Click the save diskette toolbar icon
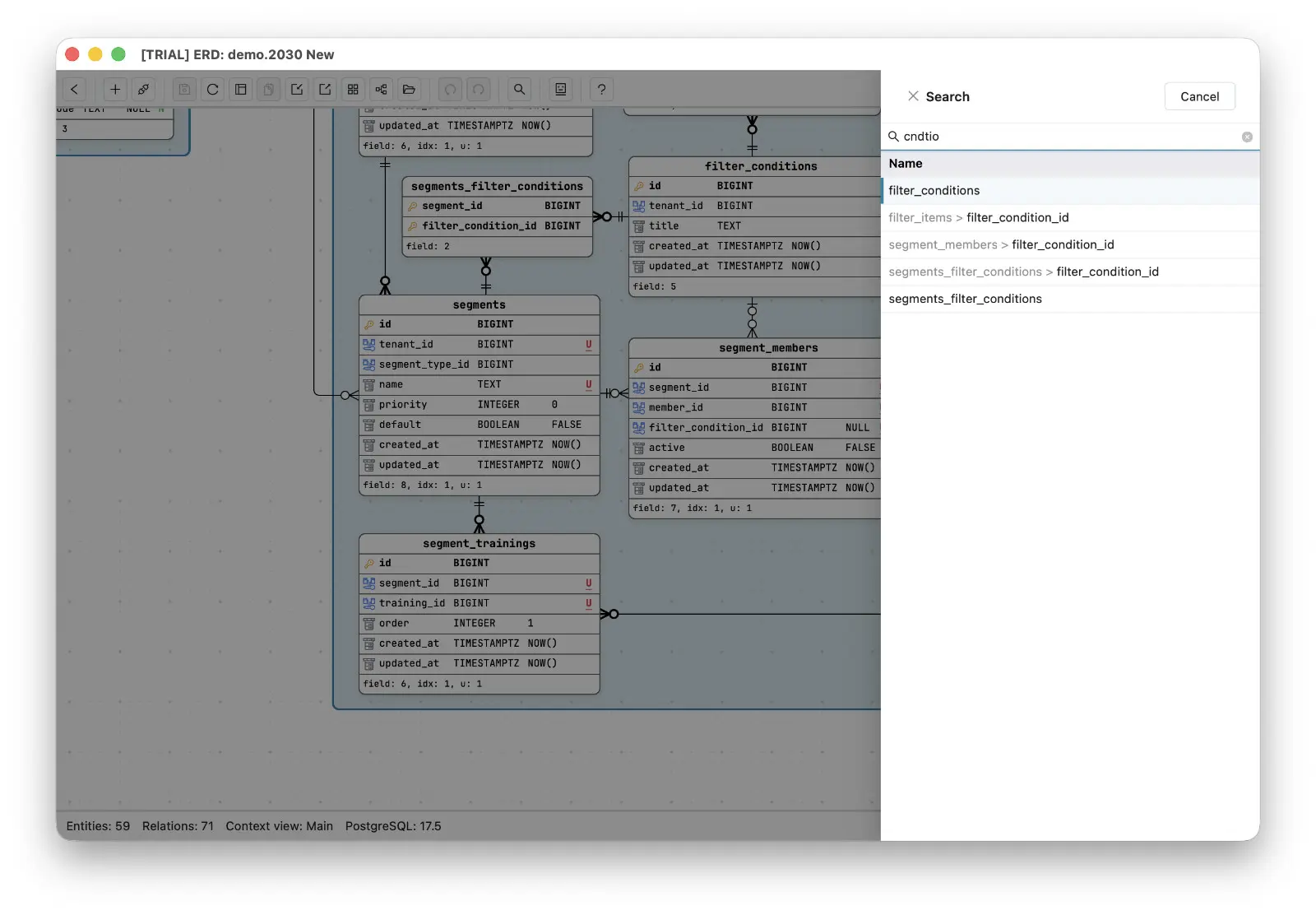The width and height of the screenshot is (1316, 915). (185, 90)
